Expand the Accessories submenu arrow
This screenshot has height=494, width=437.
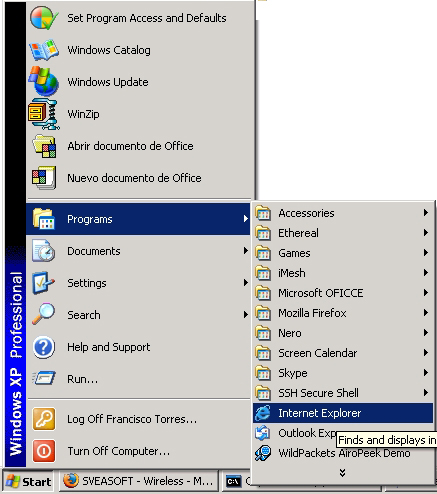click(x=426, y=213)
